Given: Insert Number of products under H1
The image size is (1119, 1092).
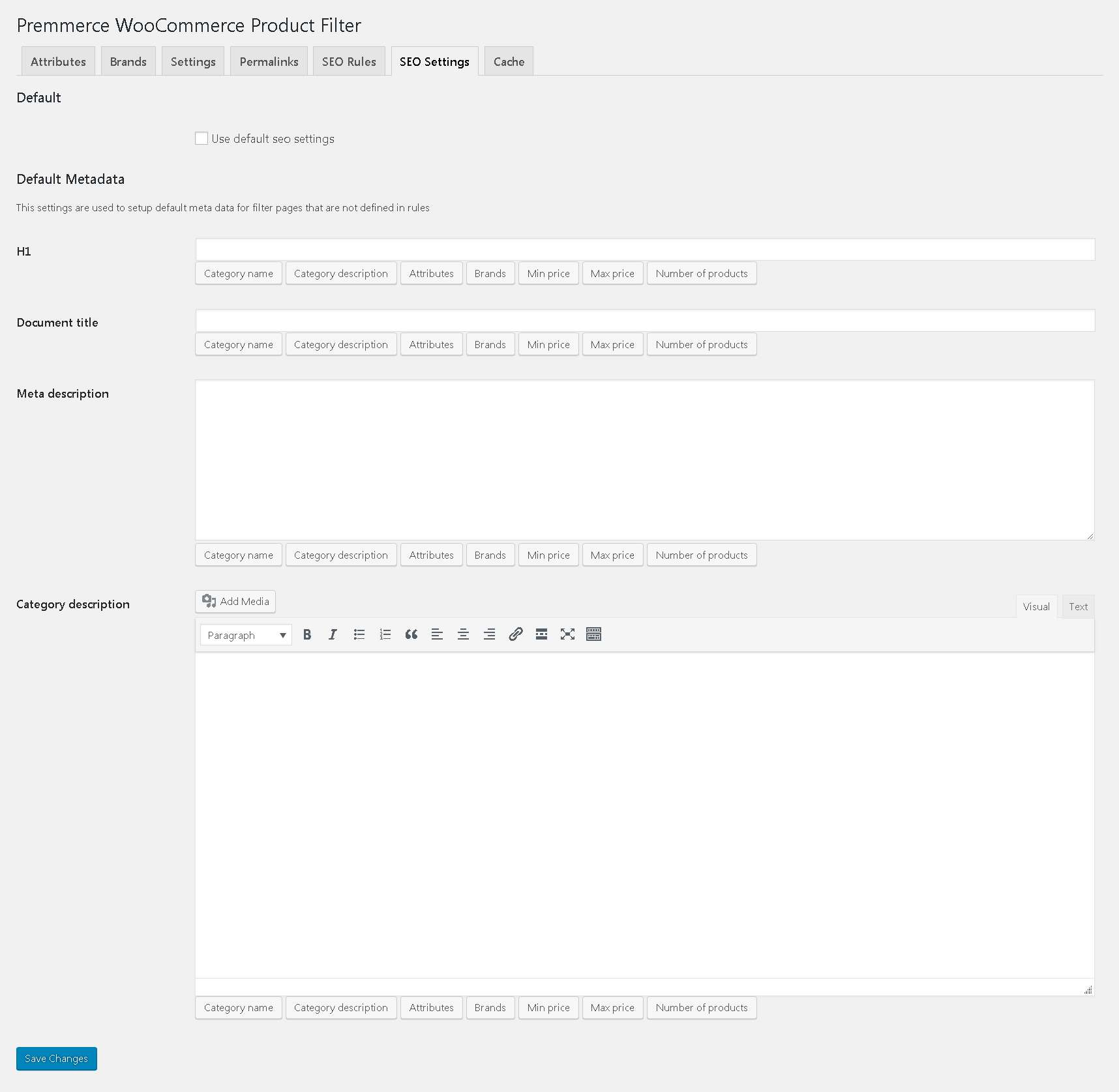Looking at the screenshot, I should (702, 273).
